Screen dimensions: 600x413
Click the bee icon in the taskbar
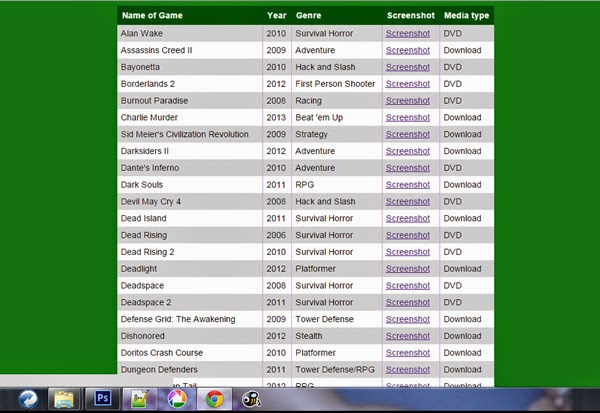point(251,399)
